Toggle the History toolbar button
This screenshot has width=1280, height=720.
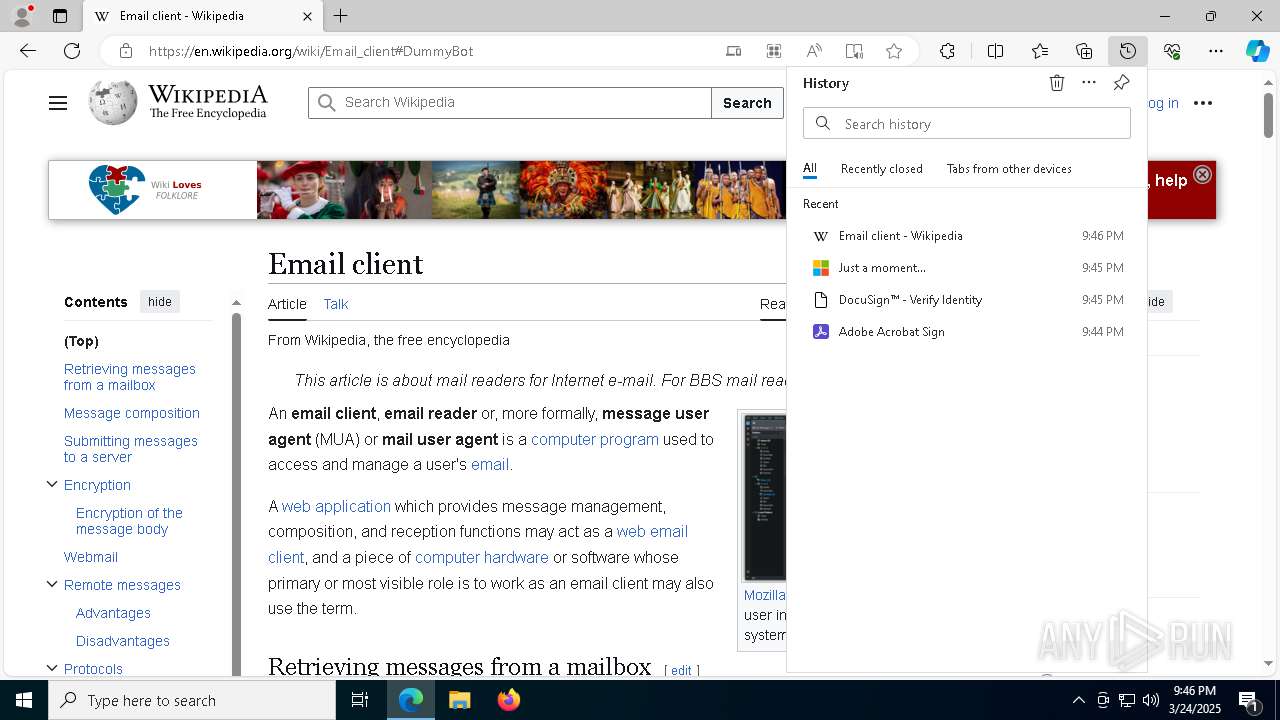(x=1128, y=51)
